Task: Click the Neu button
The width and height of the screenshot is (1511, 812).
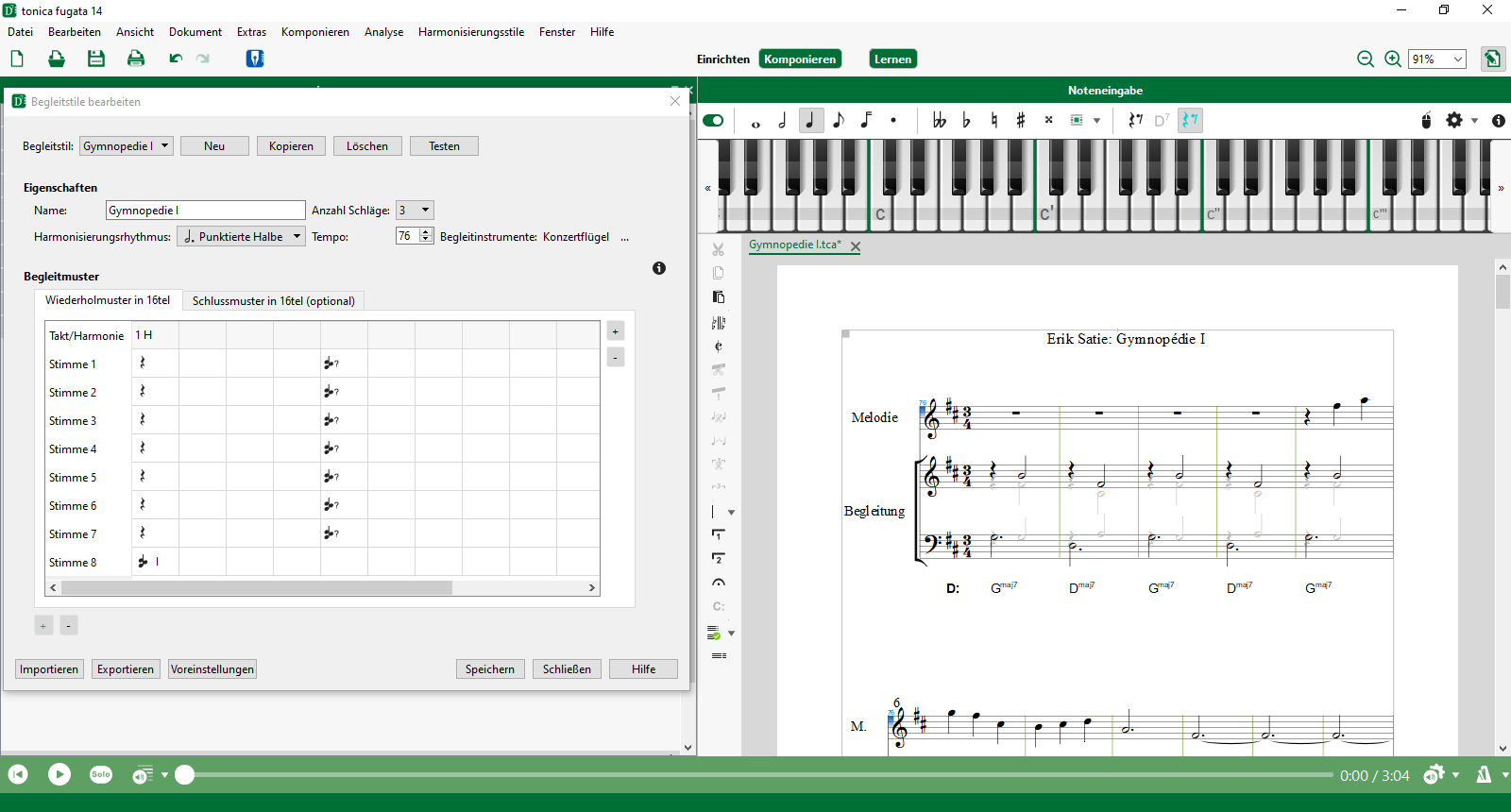Action: [214, 146]
